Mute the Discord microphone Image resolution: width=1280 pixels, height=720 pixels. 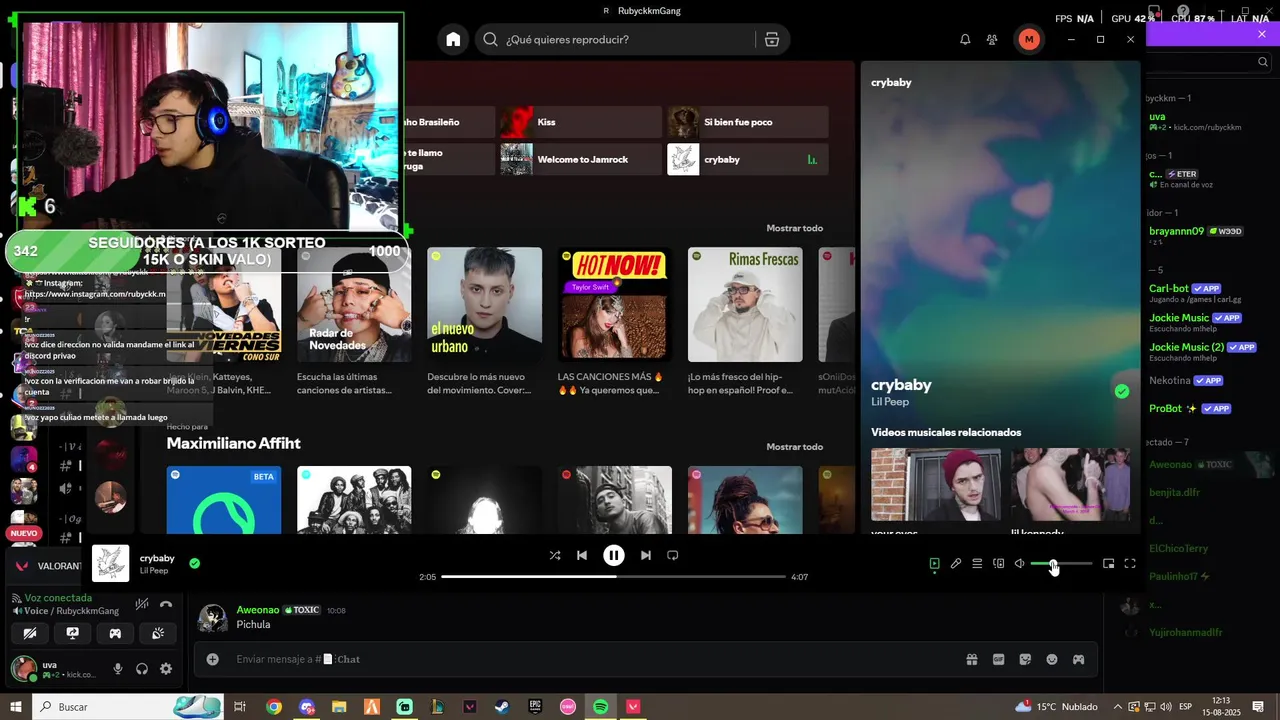click(118, 669)
